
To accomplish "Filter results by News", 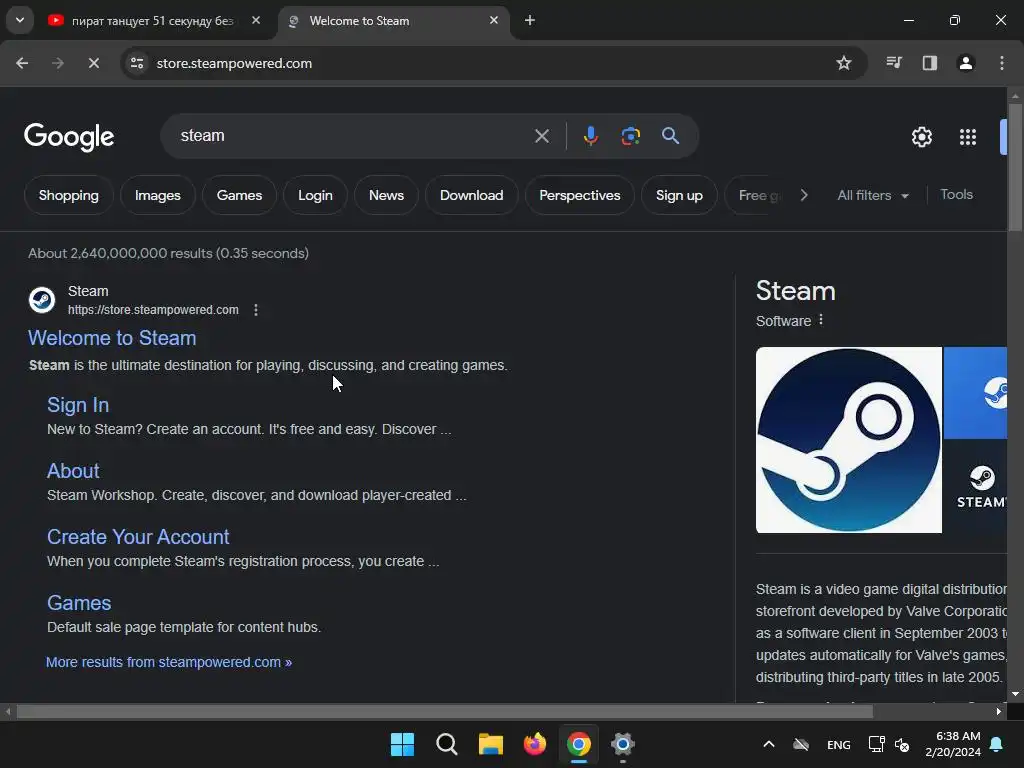I will click(x=386, y=195).
